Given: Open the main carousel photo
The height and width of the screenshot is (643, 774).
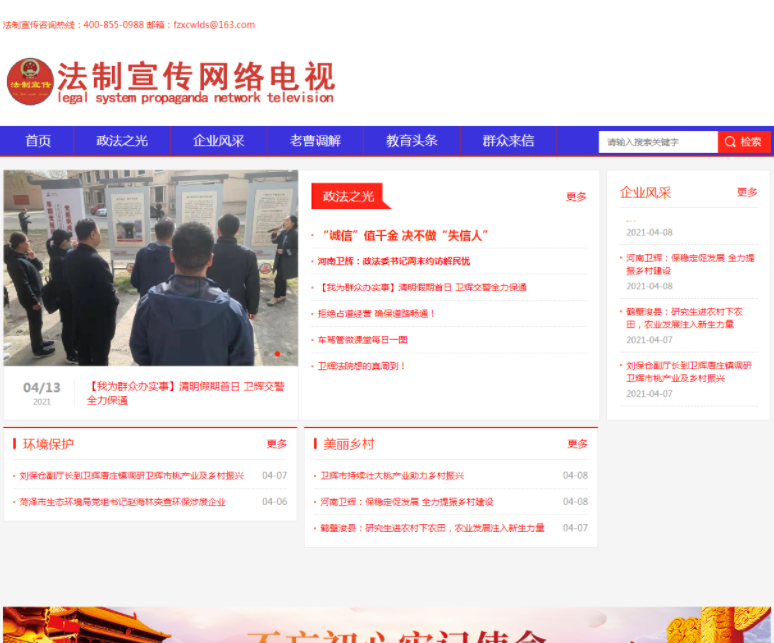Looking at the screenshot, I should (x=151, y=268).
